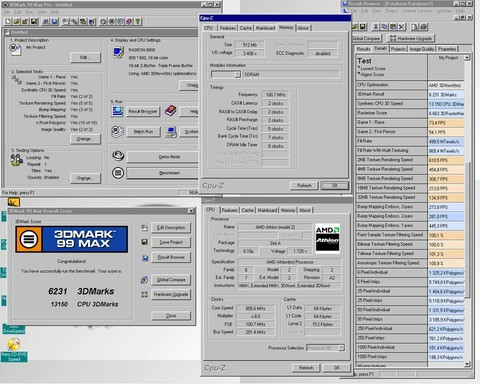This screenshot has width=480, height=384.
Task: Click the Demo Mode circular icon
Action: (x=118, y=156)
